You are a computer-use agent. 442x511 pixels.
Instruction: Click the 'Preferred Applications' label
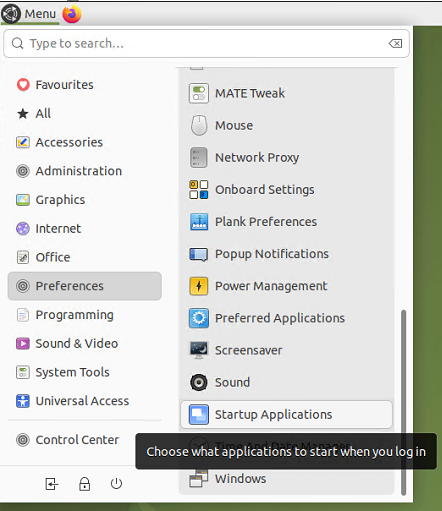tap(280, 318)
